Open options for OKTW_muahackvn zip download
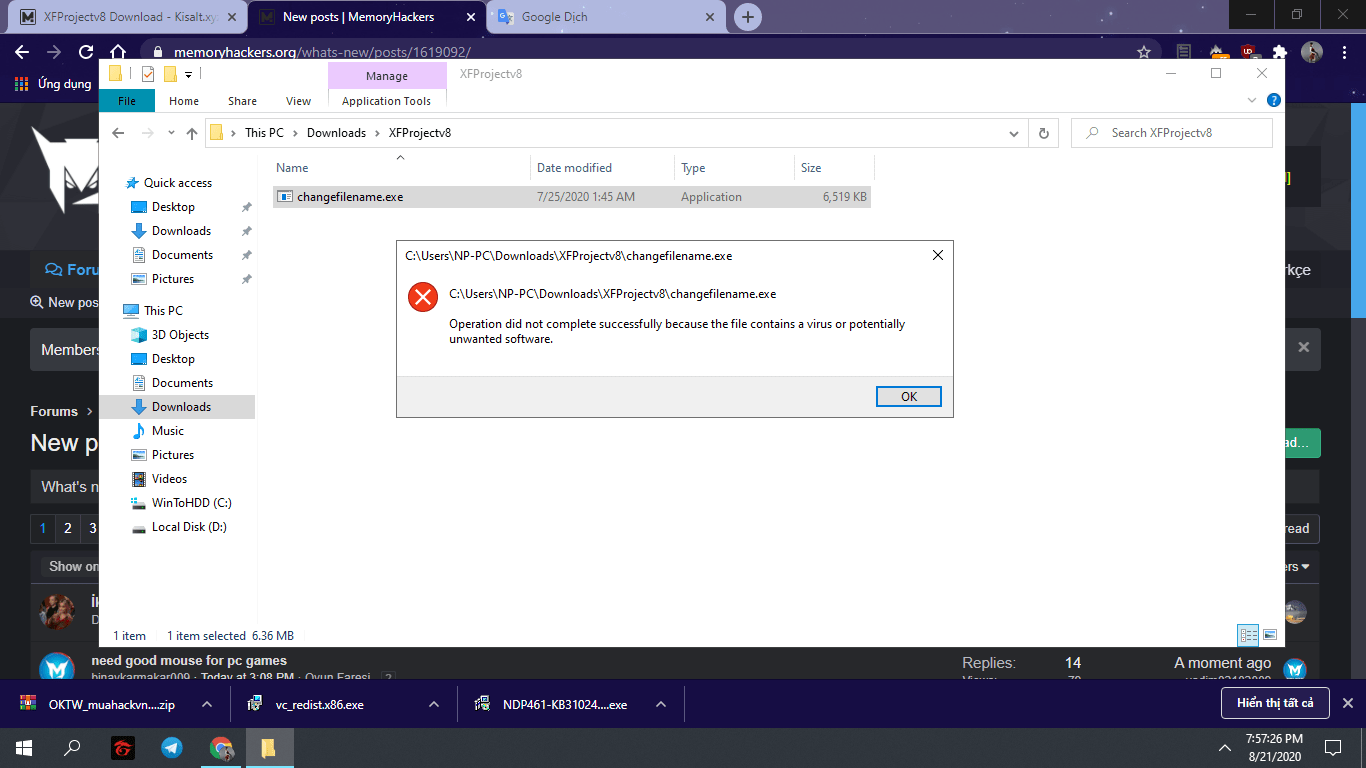 click(207, 704)
